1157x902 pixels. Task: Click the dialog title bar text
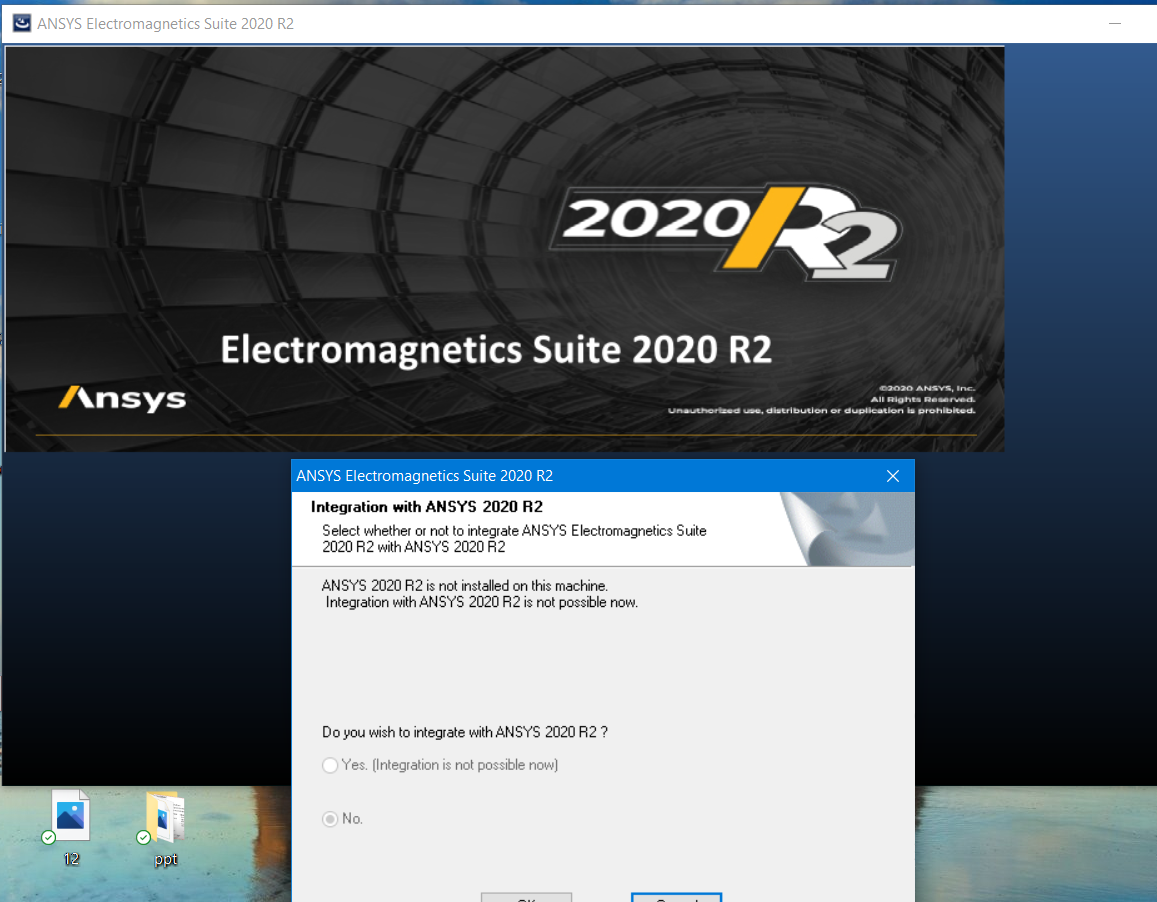point(424,476)
